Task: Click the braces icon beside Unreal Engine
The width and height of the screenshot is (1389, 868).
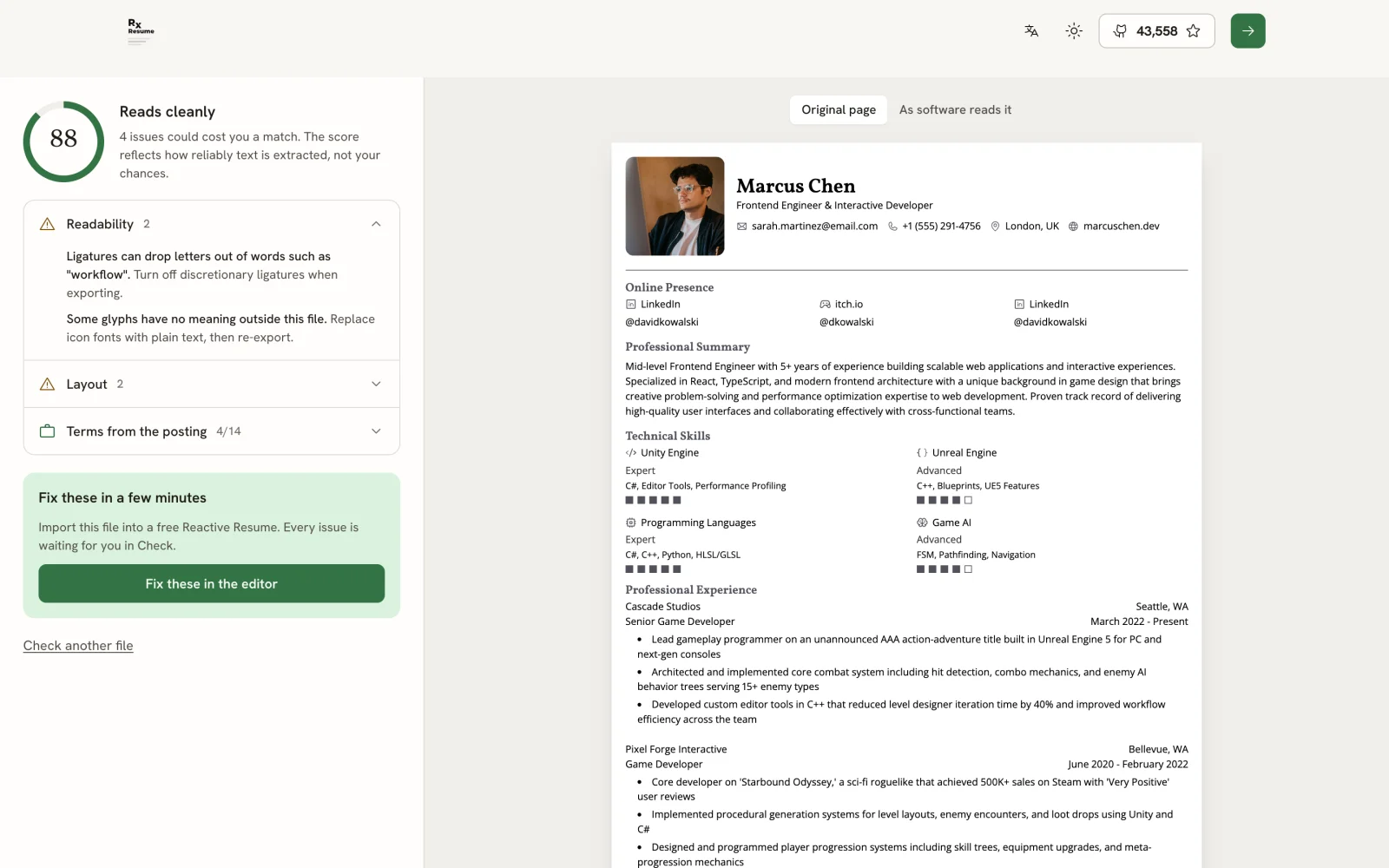Action: point(922,453)
